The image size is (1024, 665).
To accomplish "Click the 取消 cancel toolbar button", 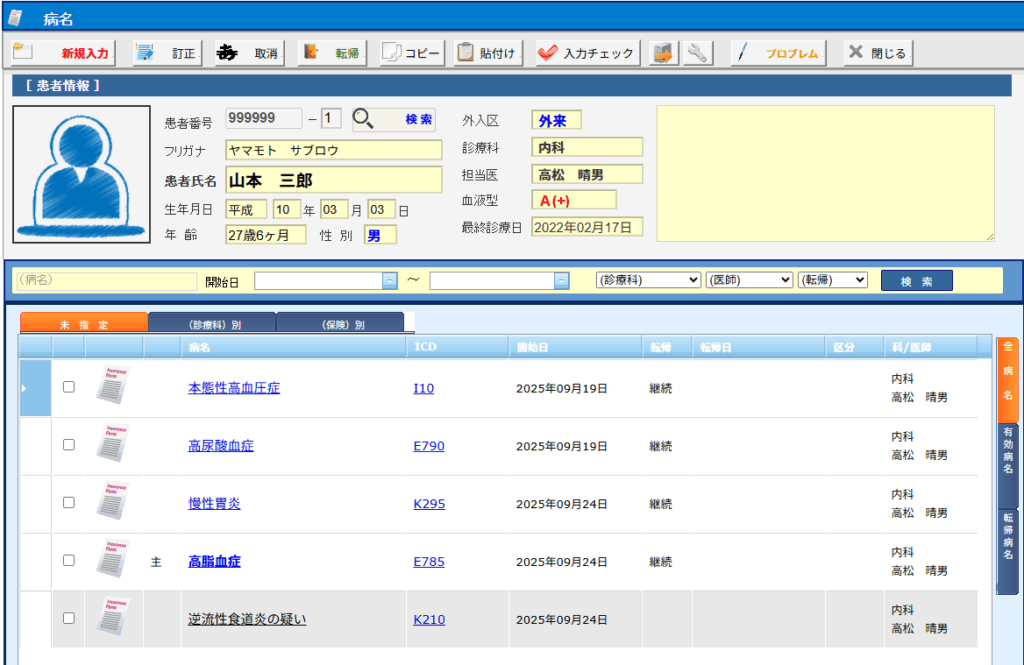I will [248, 53].
